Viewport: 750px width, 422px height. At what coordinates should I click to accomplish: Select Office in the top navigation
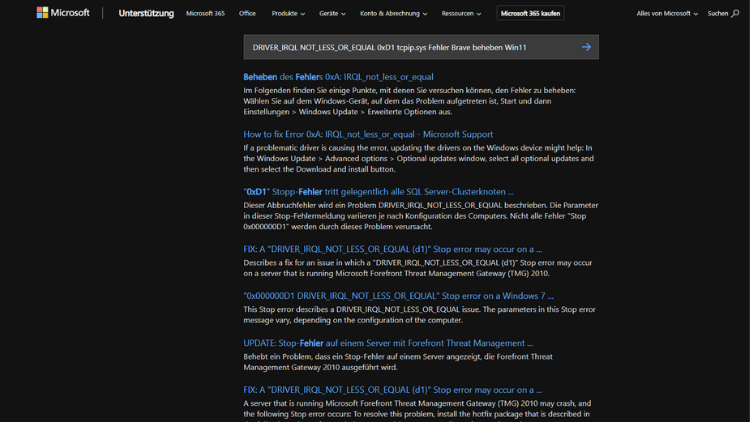pos(247,14)
